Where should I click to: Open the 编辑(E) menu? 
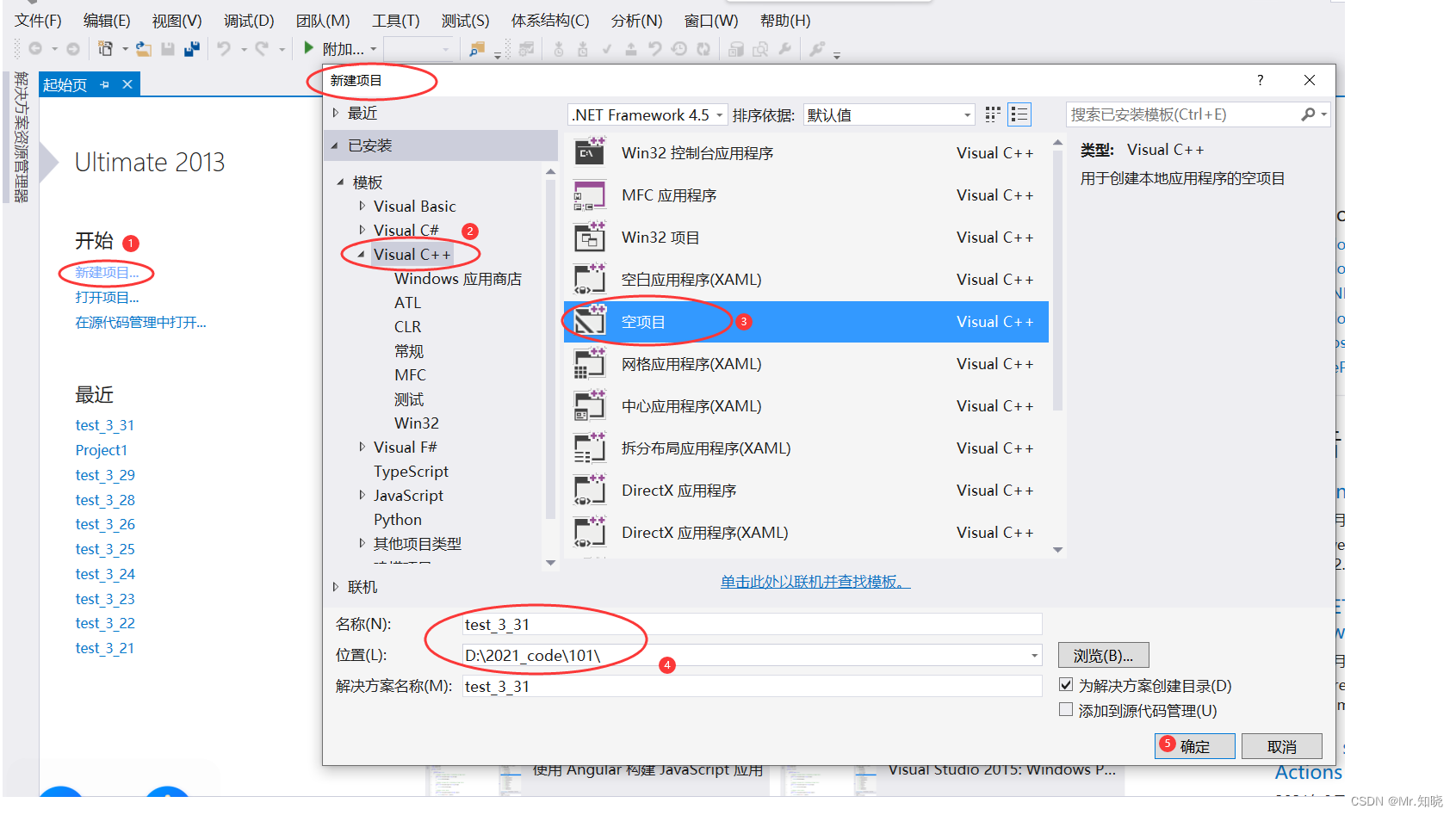pos(107,21)
